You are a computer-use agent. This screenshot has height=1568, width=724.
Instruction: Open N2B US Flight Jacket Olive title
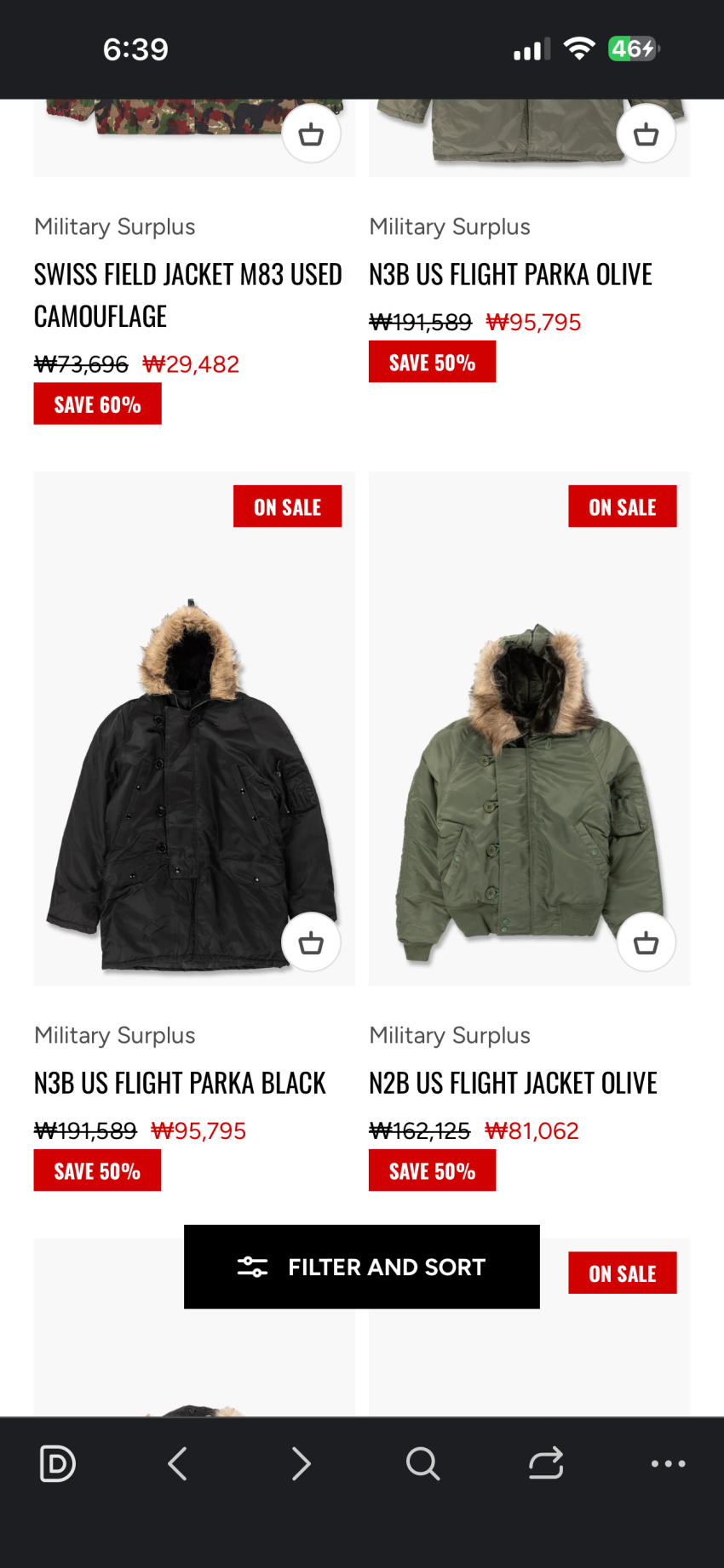[513, 1083]
